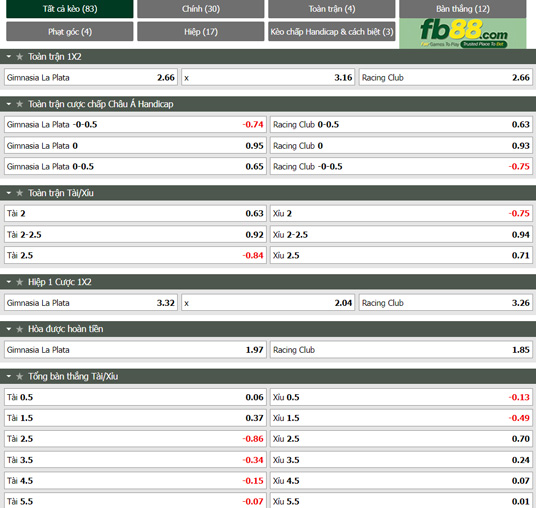Collapse the Hòa được hoàn tiền arrow
Viewport: 536px width, 508px height.
9,329
